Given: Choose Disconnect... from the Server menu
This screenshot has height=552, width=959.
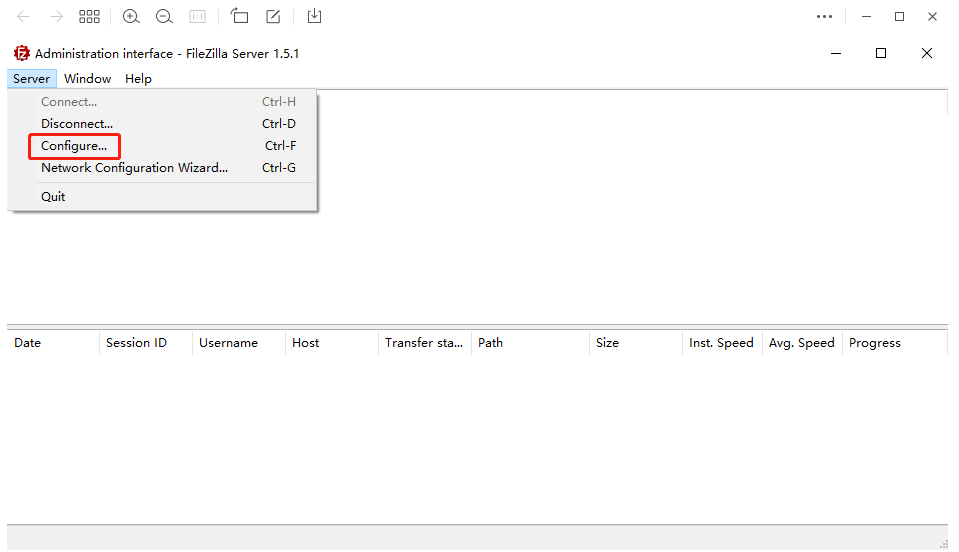Looking at the screenshot, I should point(162,123).
